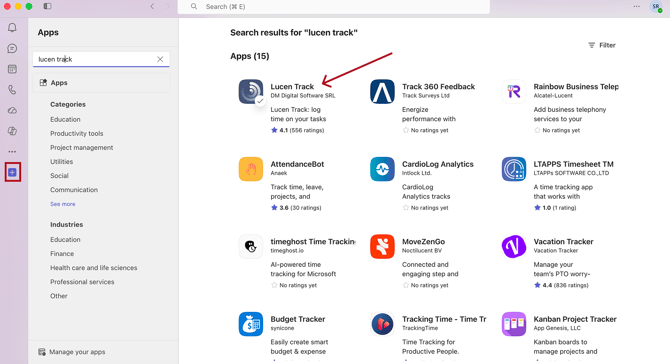Go back with the left arrow

pos(152,6)
